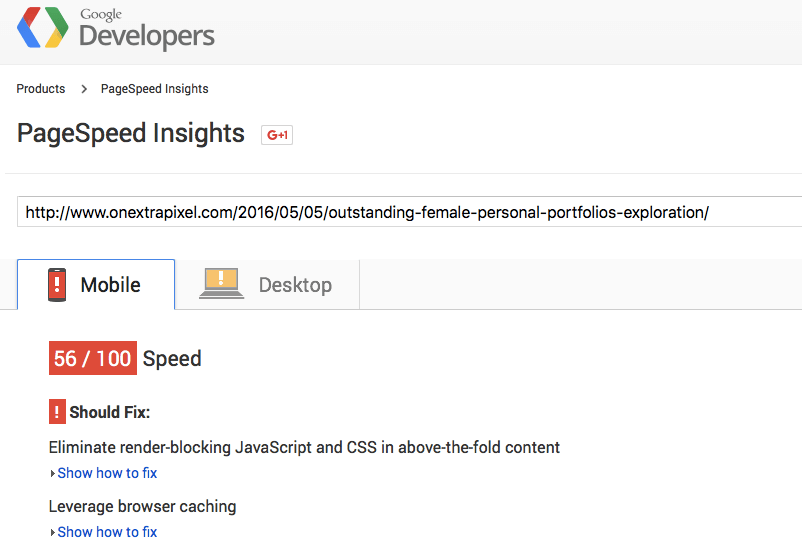The width and height of the screenshot is (802, 559).
Task: Click the URL input field
Action: click(x=409, y=212)
